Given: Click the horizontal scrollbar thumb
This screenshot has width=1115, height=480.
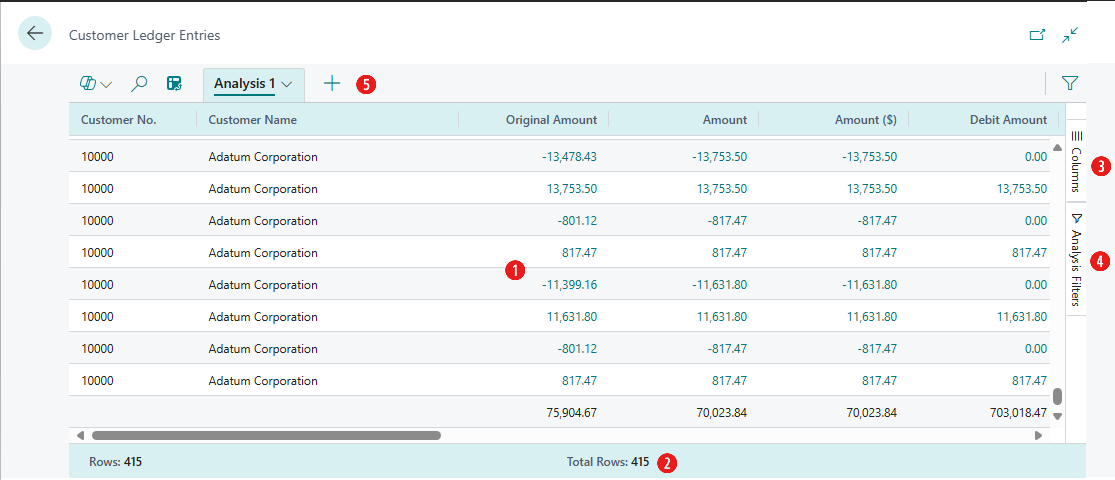Looking at the screenshot, I should (x=266, y=436).
